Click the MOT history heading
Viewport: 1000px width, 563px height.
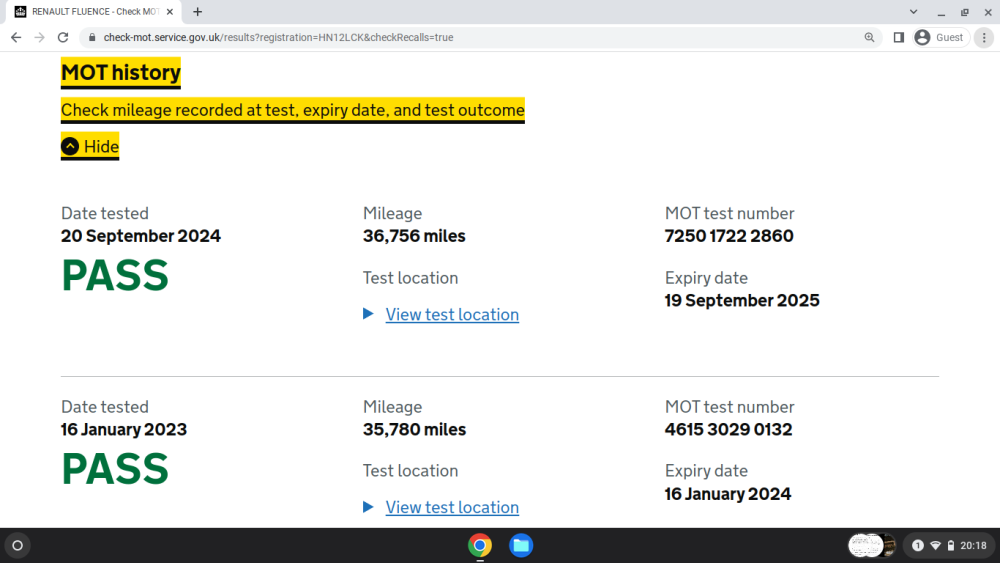(x=121, y=73)
